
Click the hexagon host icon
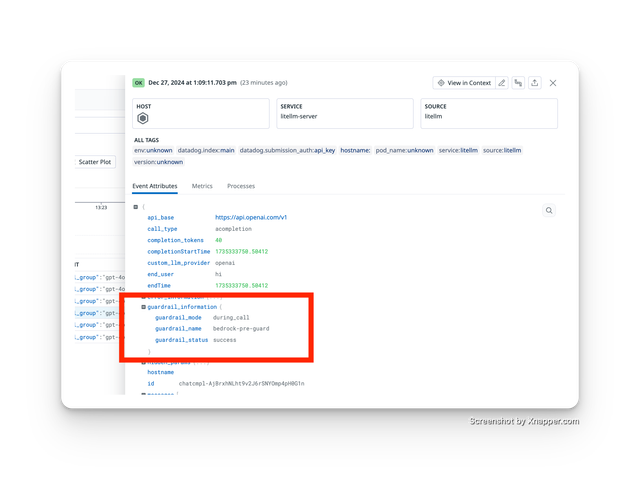(x=143, y=118)
